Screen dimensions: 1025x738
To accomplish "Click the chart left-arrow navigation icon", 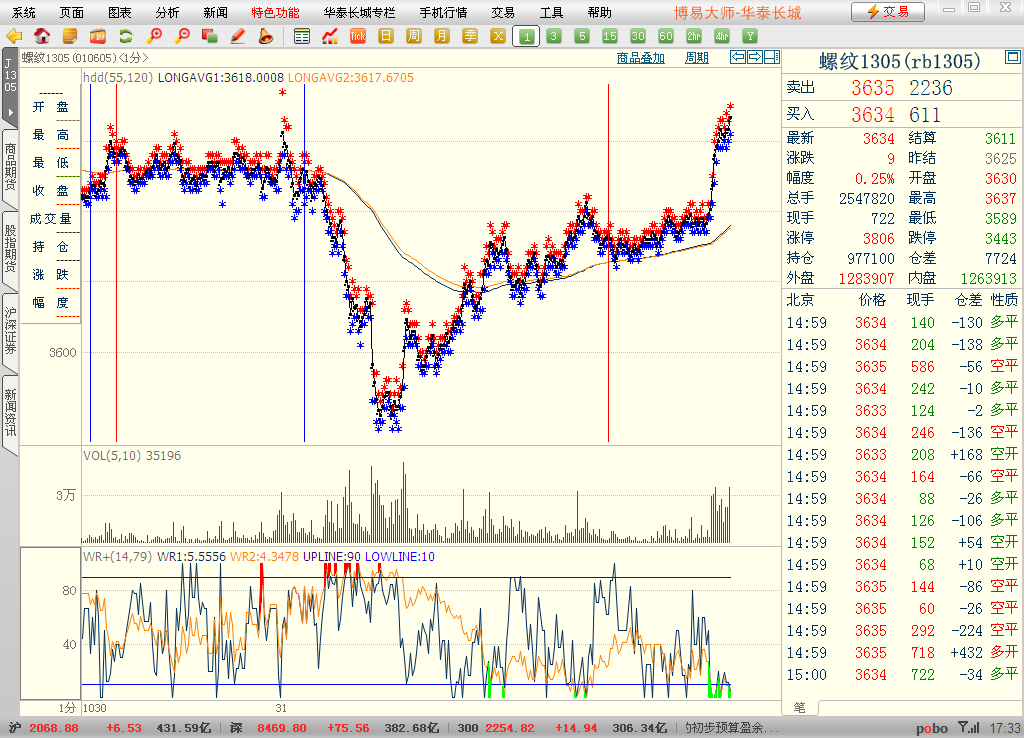I will point(738,58).
